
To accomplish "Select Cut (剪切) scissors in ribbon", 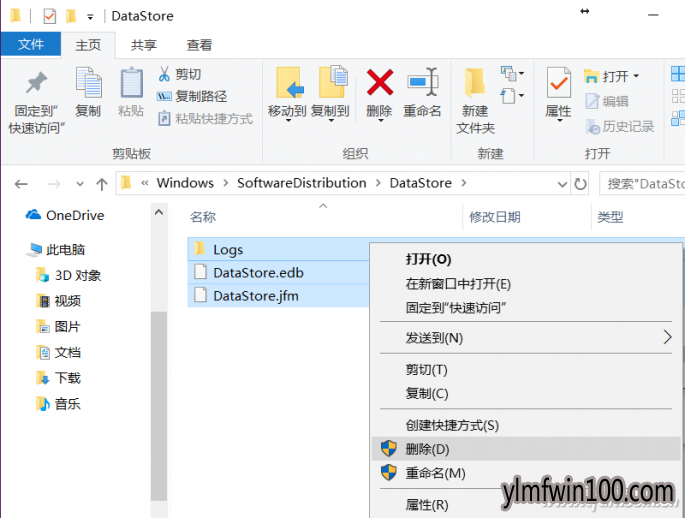I will [180, 74].
